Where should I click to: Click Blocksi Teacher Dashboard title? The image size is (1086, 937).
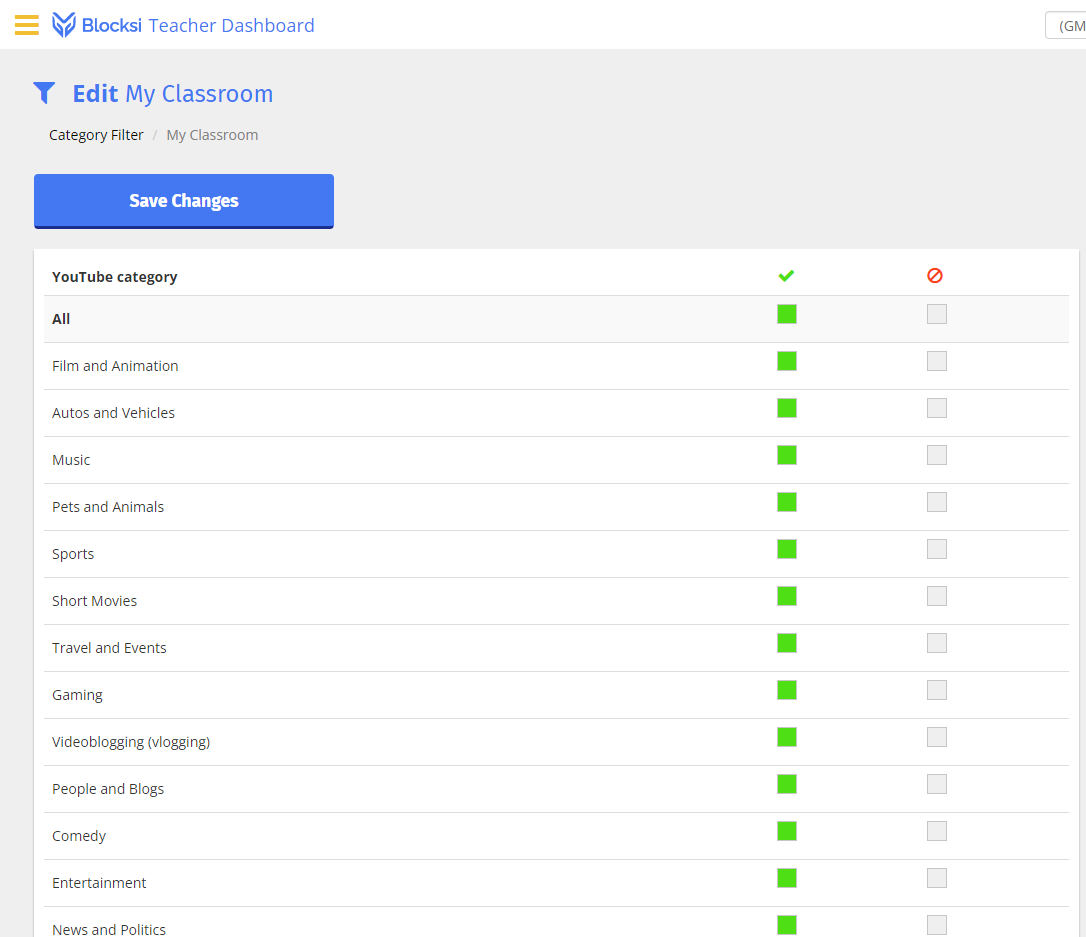pyautogui.click(x=198, y=26)
